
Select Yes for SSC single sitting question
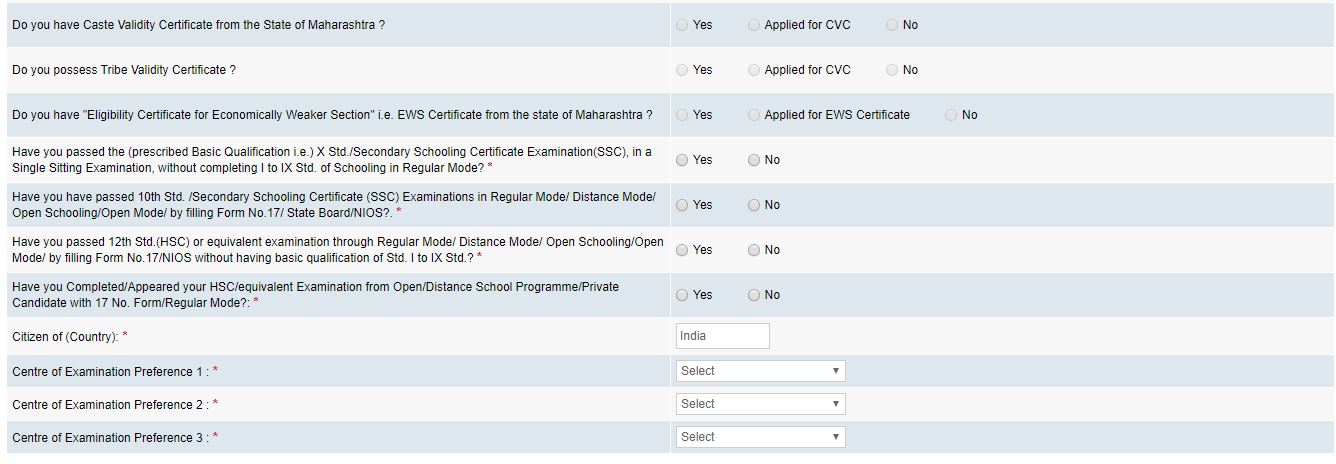(x=682, y=160)
